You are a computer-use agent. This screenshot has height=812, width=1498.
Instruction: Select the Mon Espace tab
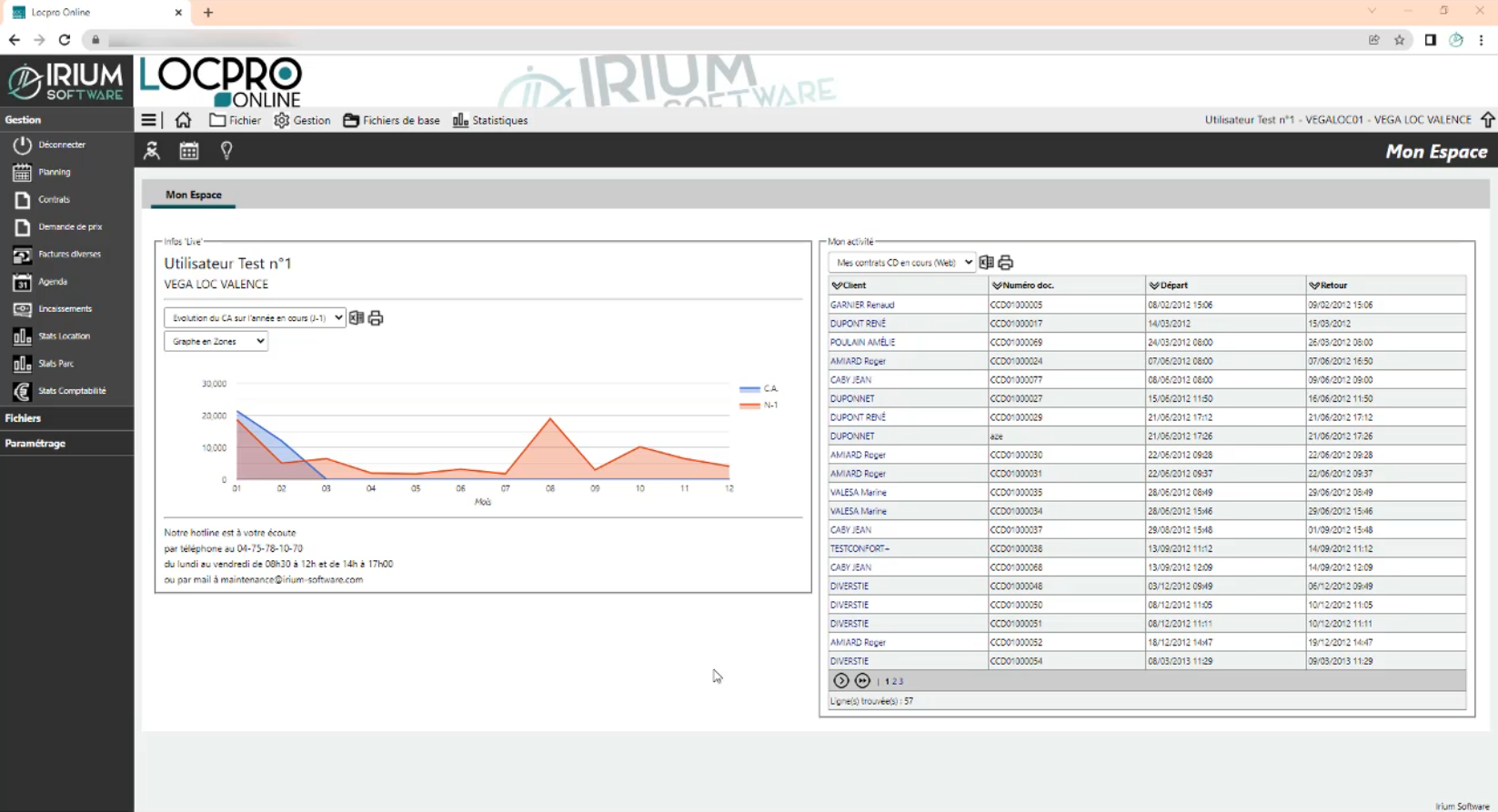(193, 195)
